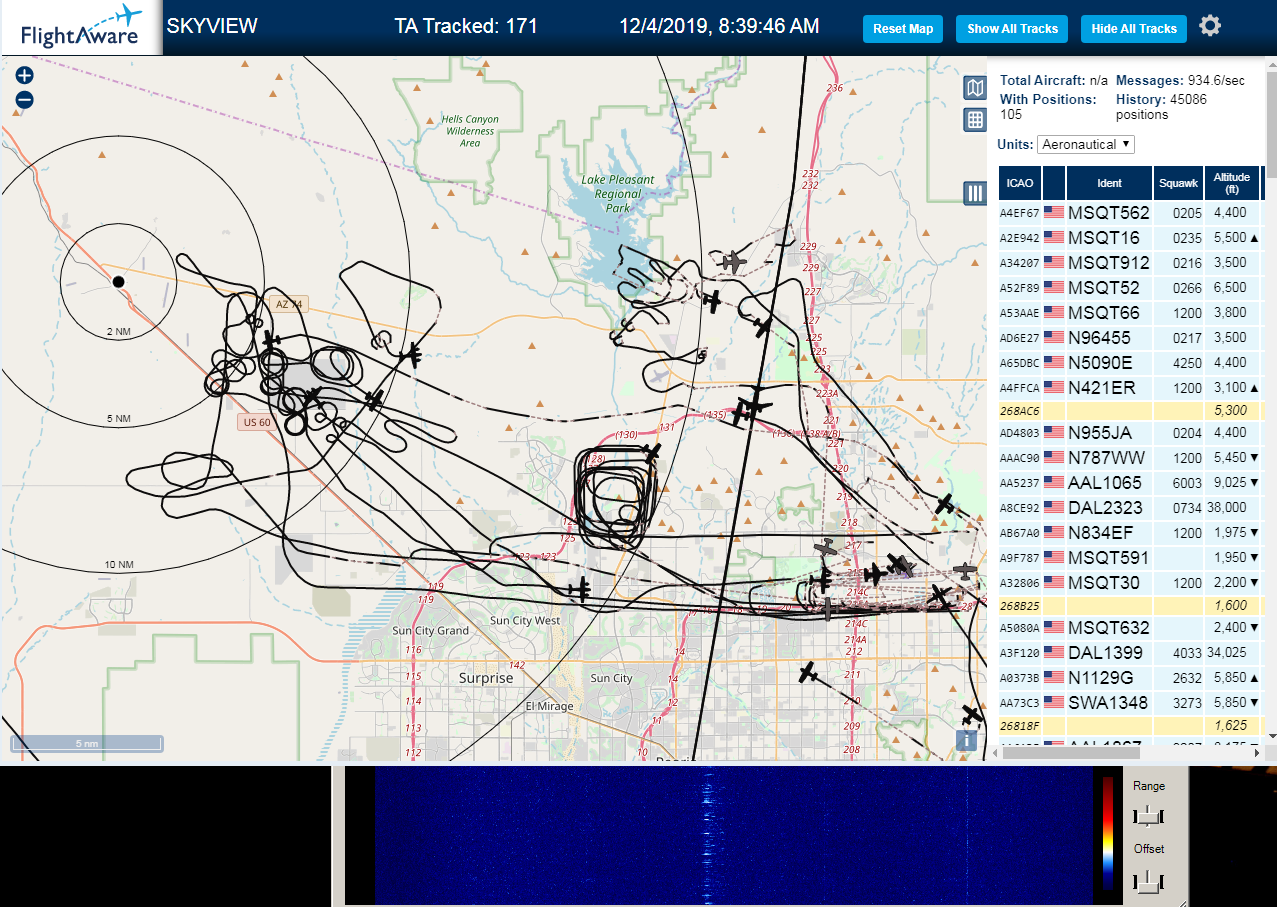
Task: Click the US flag in the MSQT632 row
Action: (x=1054, y=627)
